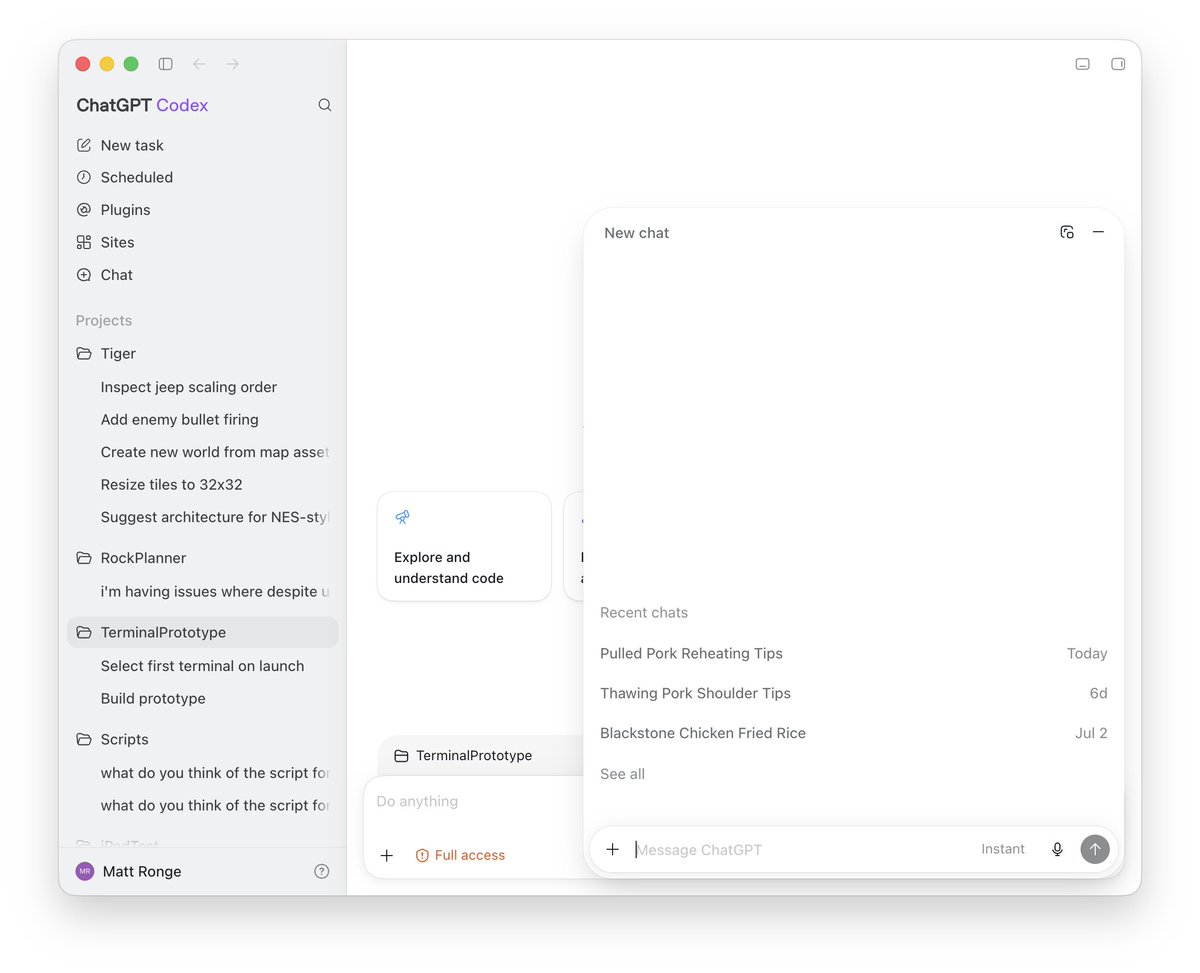
Task: Open Pulled Pork Reheating Tips chat
Action: click(853, 653)
